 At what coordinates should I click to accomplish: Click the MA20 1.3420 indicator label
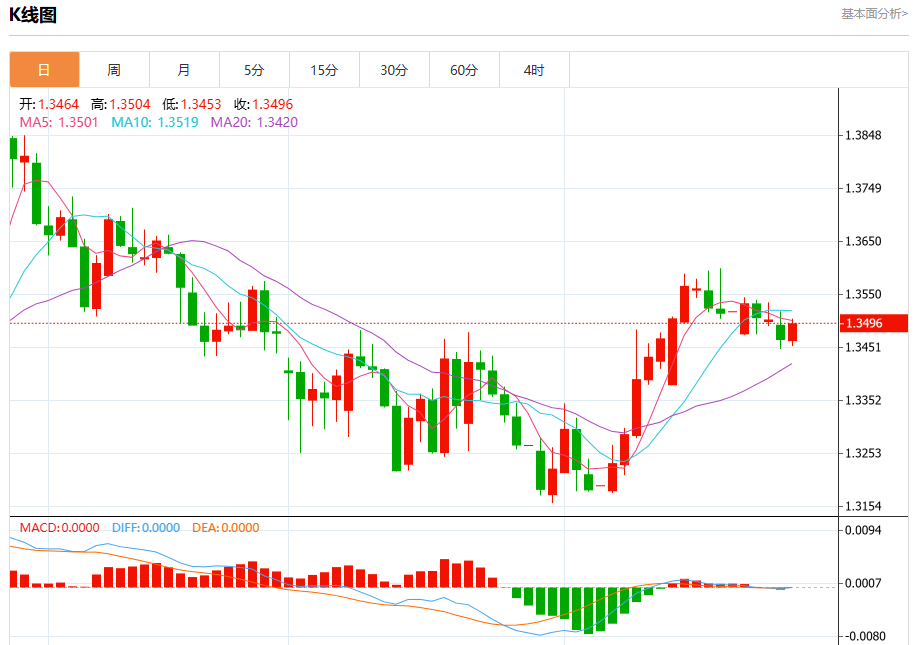pyautogui.click(x=254, y=122)
